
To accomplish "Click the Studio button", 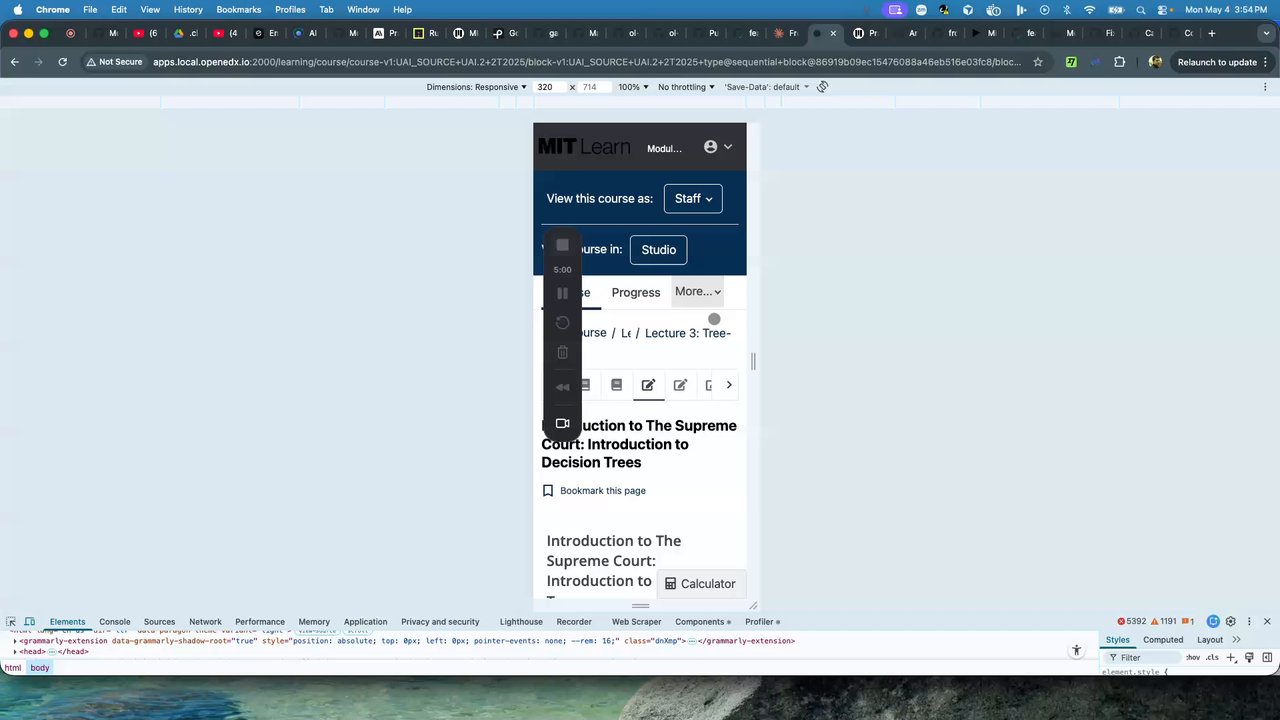I will 658,250.
